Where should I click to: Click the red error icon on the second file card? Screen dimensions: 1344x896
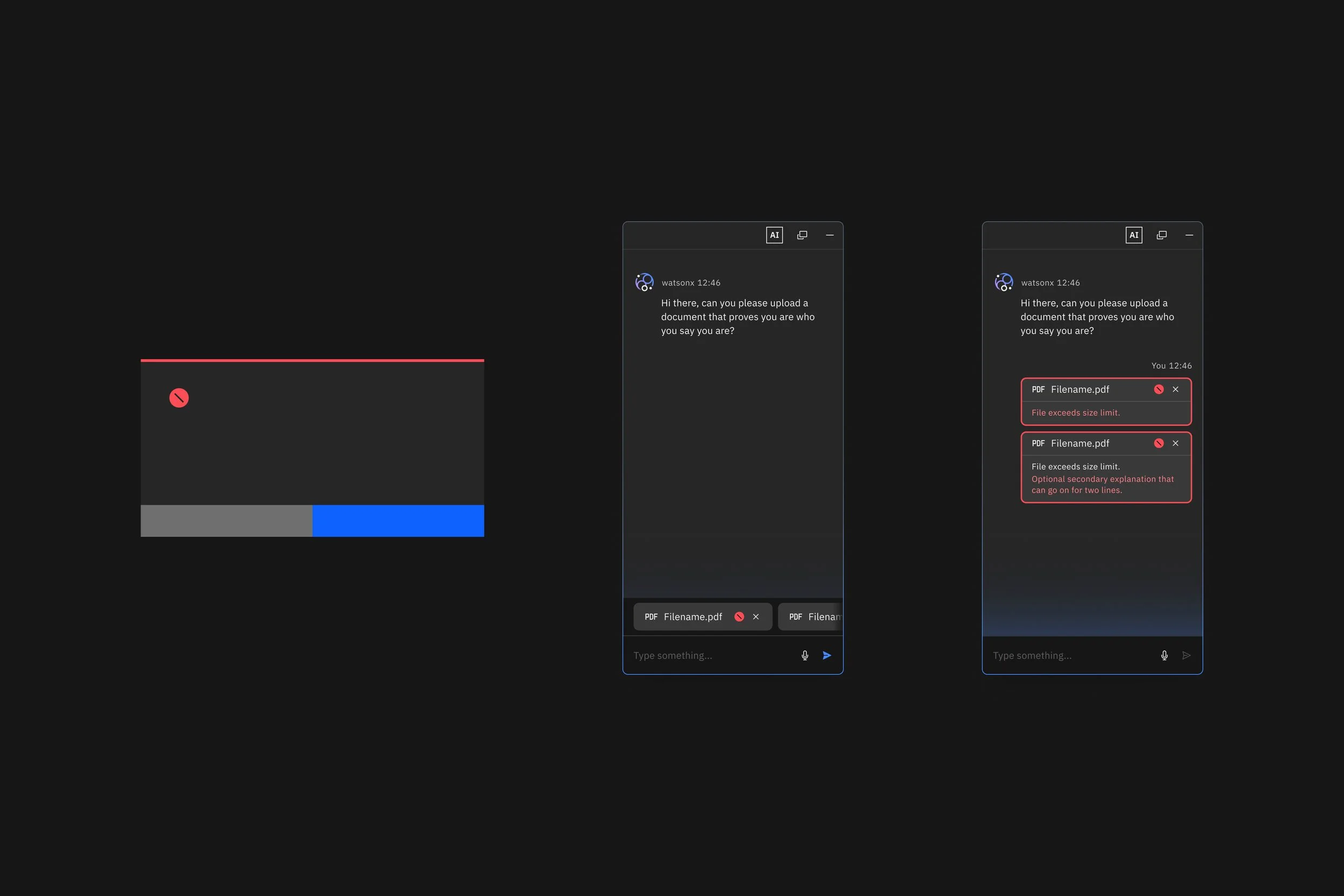coord(1159,443)
